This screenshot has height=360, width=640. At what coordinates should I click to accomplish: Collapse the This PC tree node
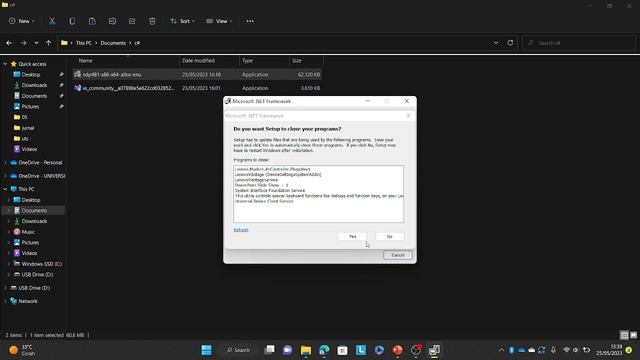click(5, 189)
